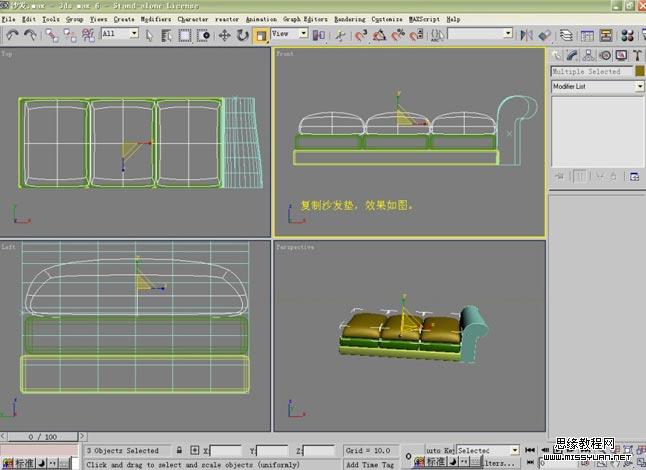Click the Undo arrow icon

click(x=12, y=36)
